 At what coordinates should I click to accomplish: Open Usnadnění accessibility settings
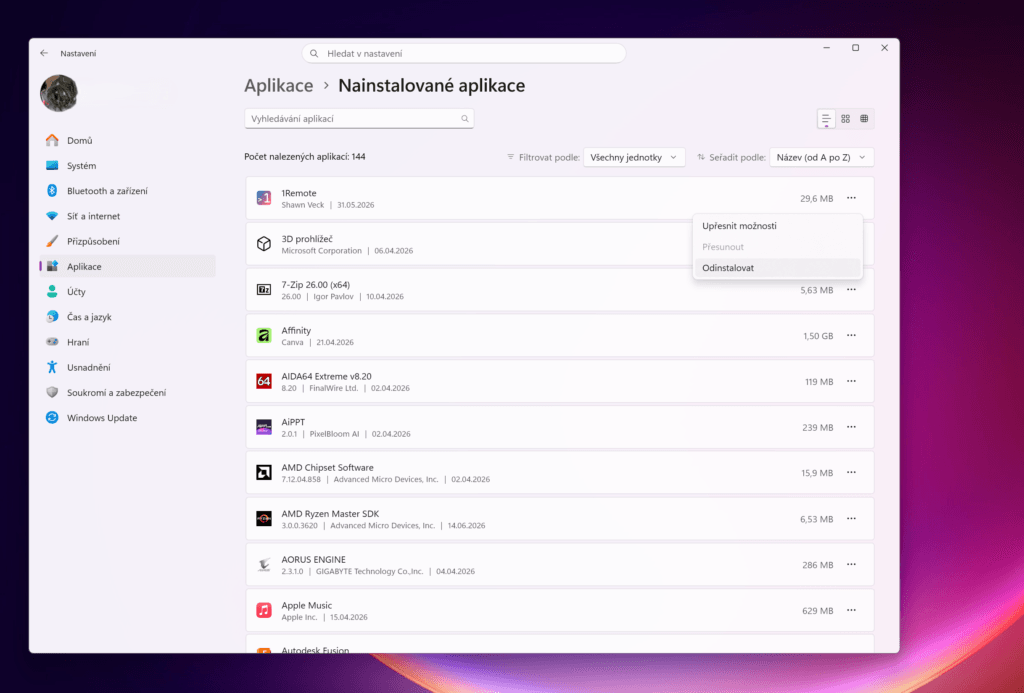click(127, 367)
